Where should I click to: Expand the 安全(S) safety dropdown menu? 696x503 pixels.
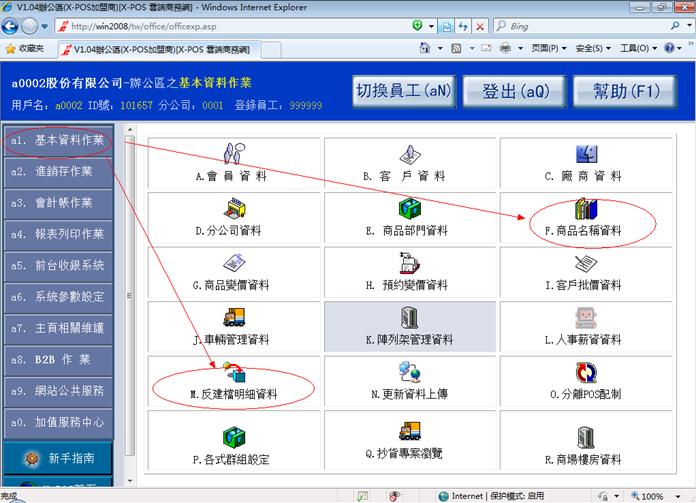(x=594, y=48)
